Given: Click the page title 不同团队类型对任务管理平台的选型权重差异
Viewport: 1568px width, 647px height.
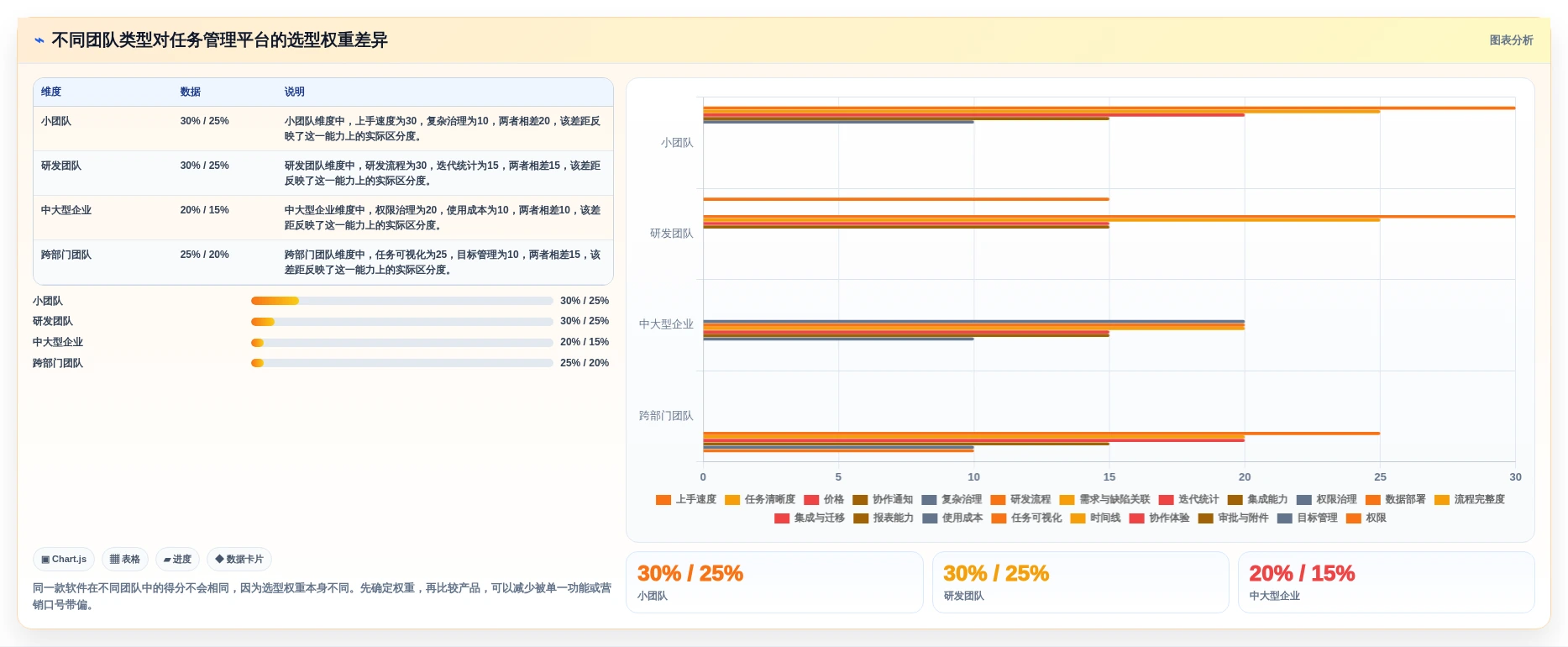Looking at the screenshot, I should tap(219, 40).
